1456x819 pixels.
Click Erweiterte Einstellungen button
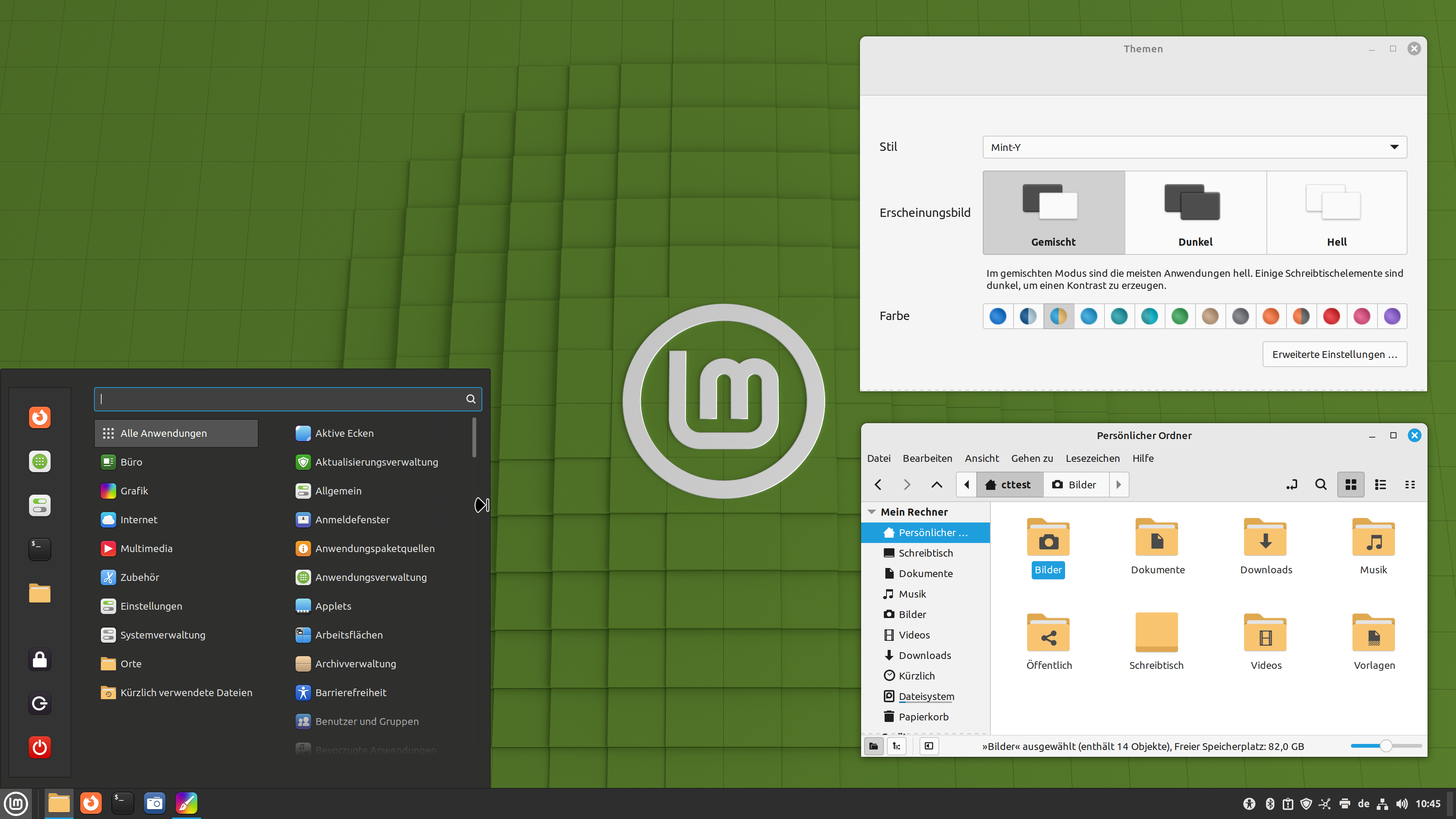(x=1334, y=355)
